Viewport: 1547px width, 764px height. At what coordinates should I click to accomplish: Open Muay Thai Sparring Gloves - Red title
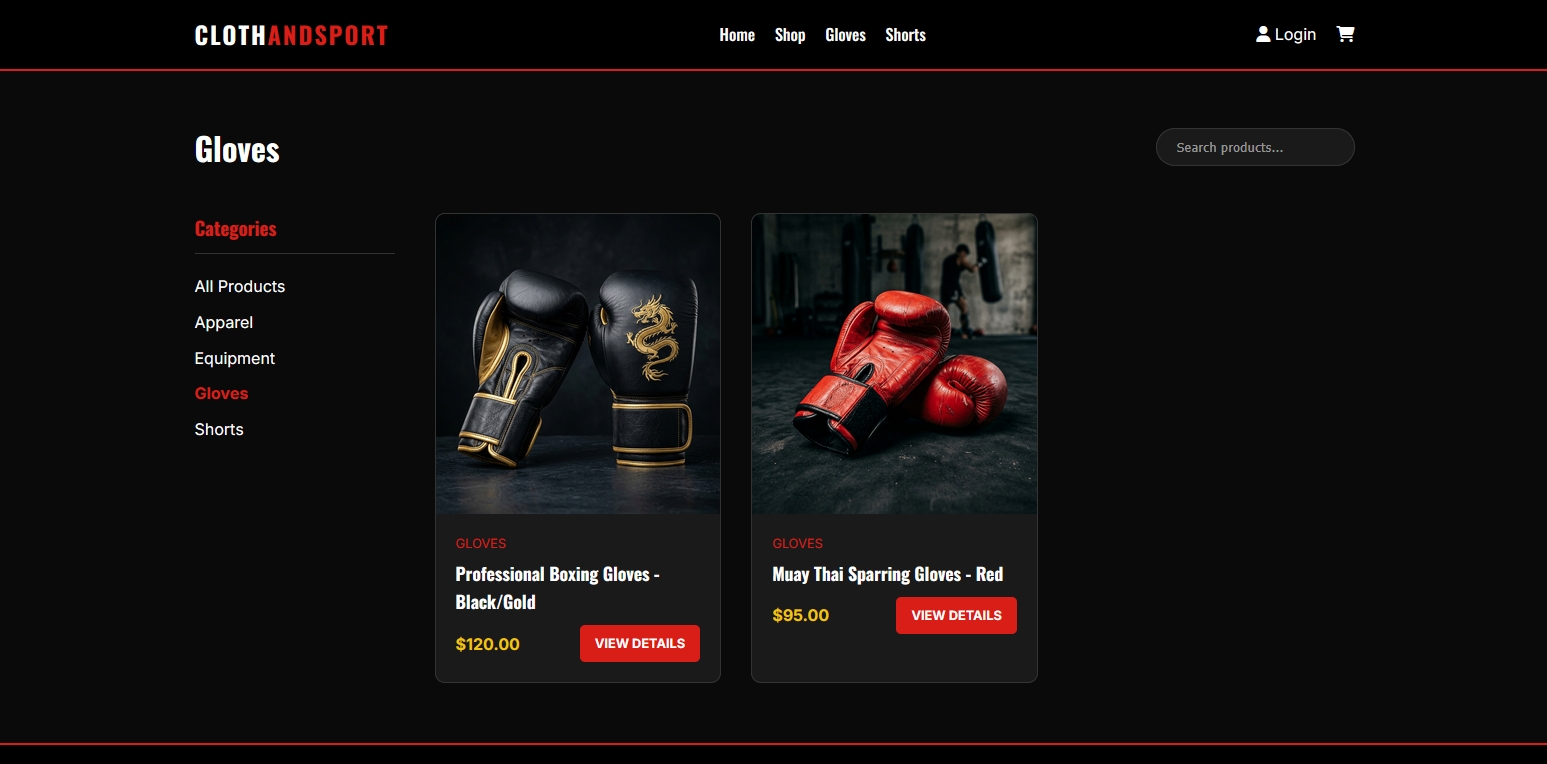(887, 574)
